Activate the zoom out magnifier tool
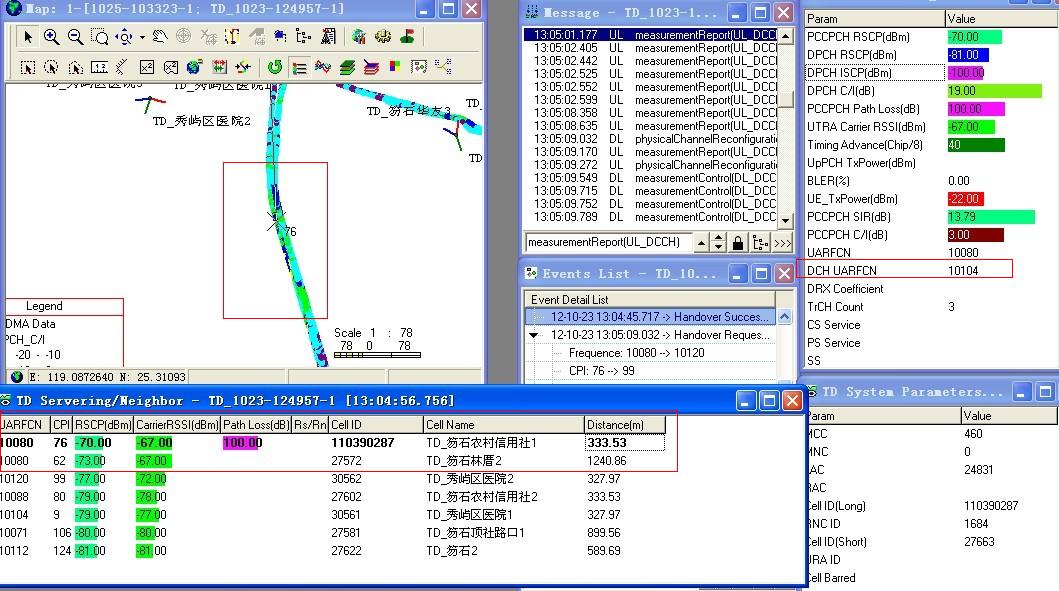The image size is (1059, 591). coord(76,36)
